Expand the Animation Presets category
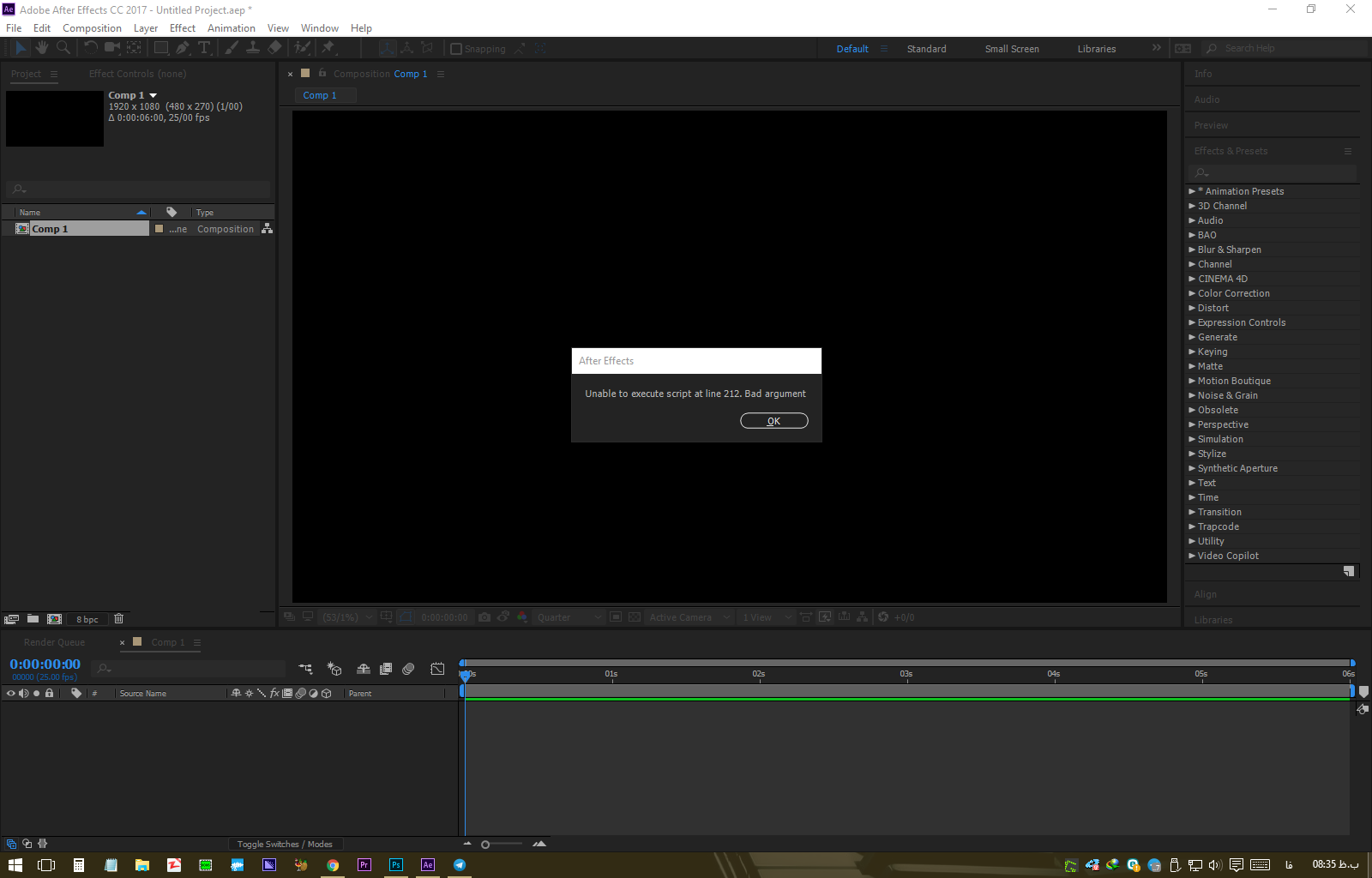The image size is (1372, 878). pos(1192,191)
